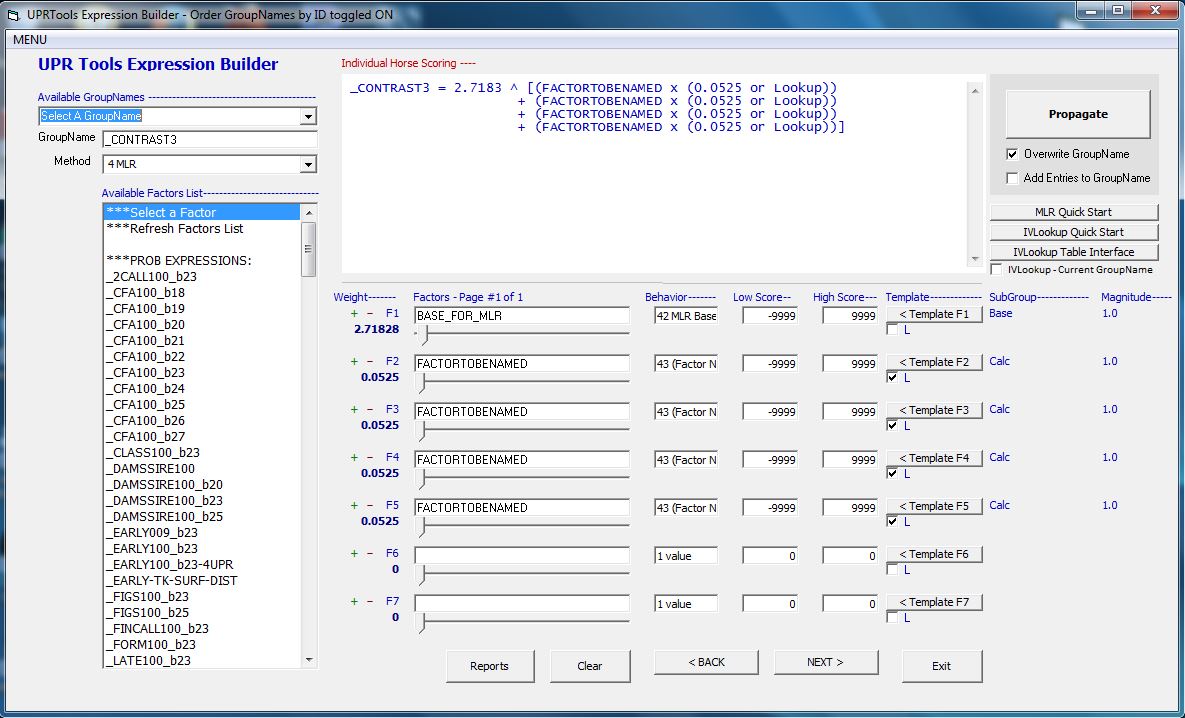Increase F2 weight with plus sign

tap(354, 361)
